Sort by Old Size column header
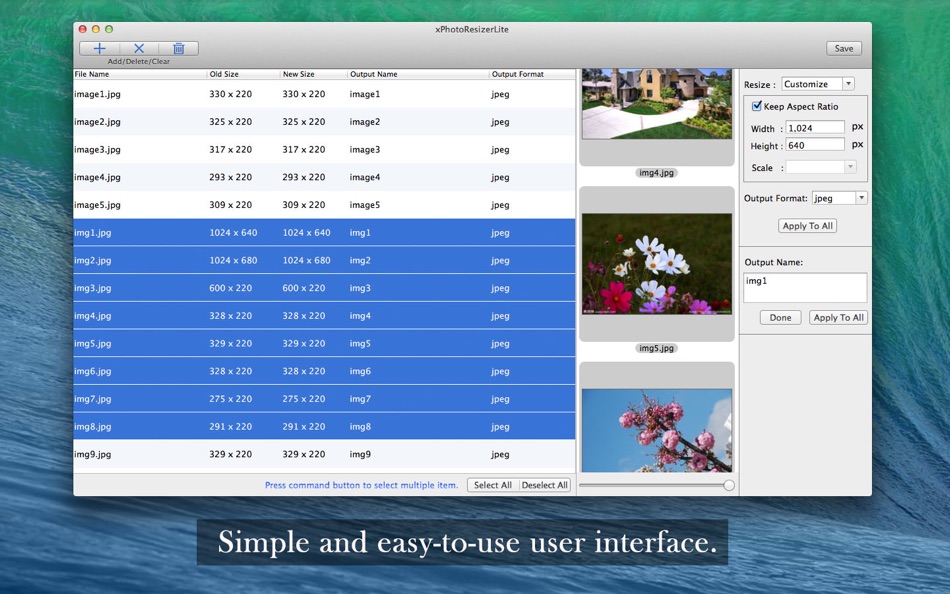Screen dimensions: 950x594 coord(244,74)
